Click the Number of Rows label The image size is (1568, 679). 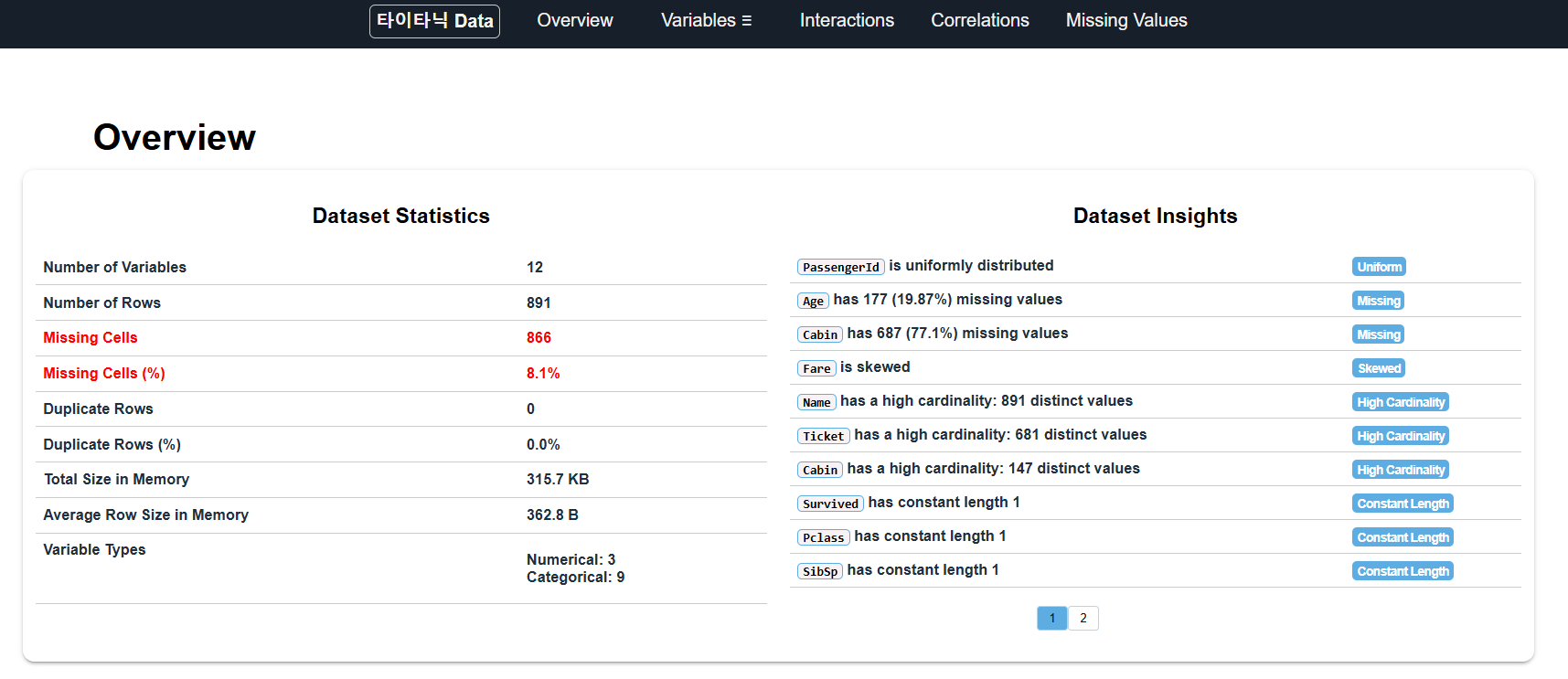coord(101,302)
